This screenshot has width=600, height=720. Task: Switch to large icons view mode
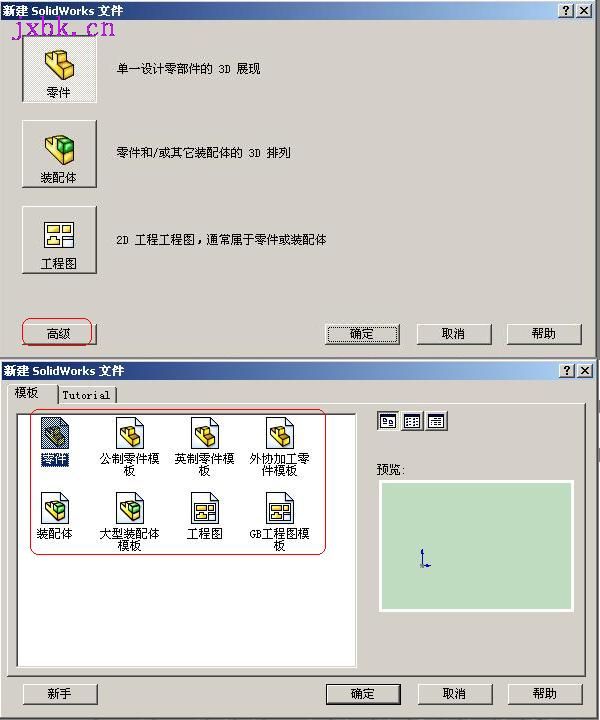(x=388, y=421)
